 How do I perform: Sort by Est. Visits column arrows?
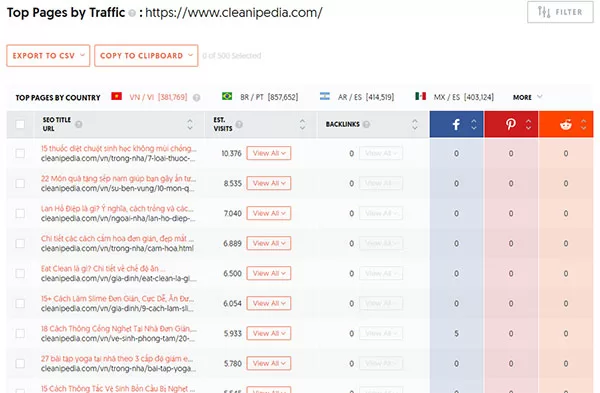tap(302, 124)
